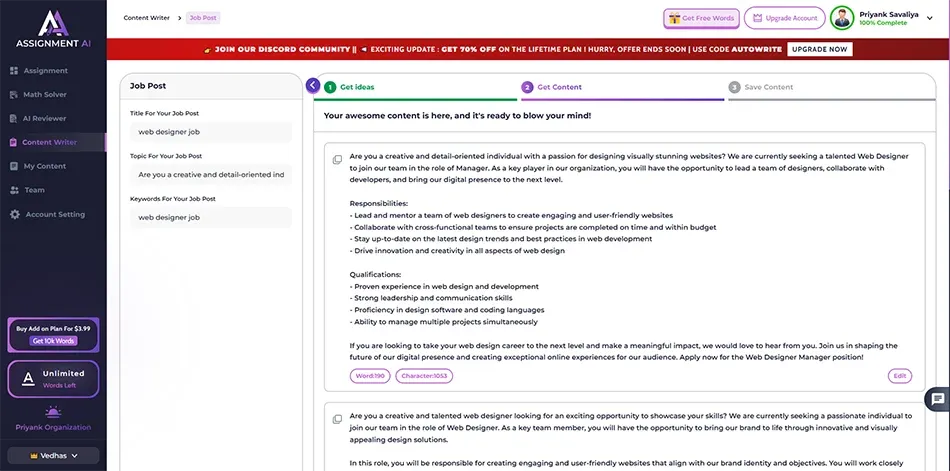950x471 pixels.
Task: Open the chat support widget
Action: pos(937,398)
